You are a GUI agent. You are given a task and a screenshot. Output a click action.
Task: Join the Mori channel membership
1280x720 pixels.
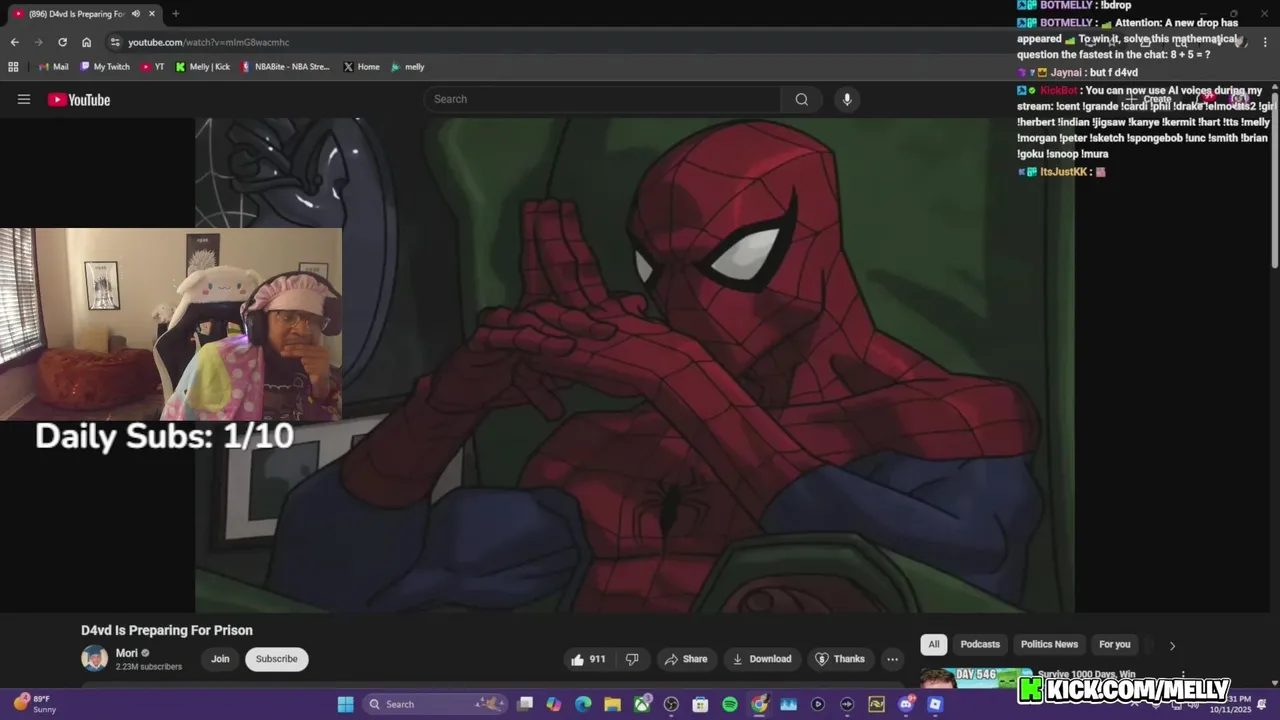click(220, 659)
